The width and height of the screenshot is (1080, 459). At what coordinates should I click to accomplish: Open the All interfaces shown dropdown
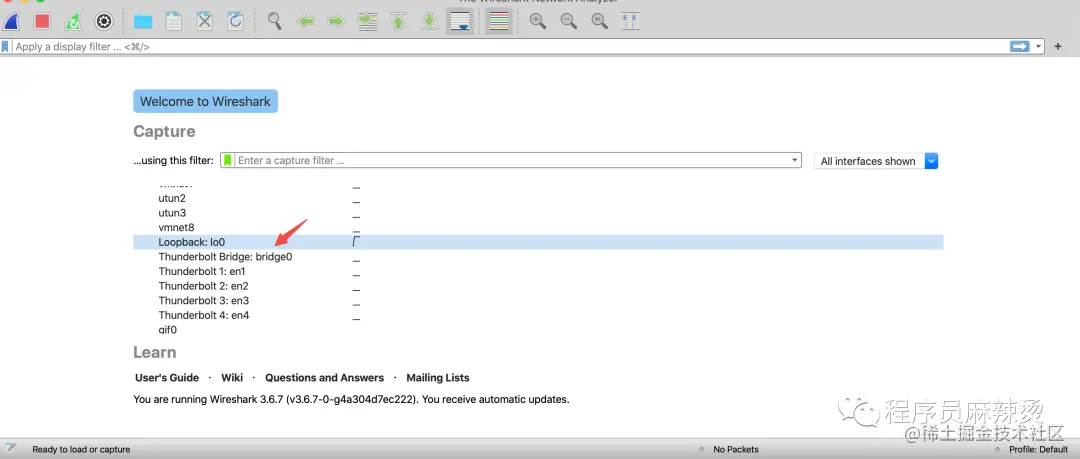click(x=876, y=161)
